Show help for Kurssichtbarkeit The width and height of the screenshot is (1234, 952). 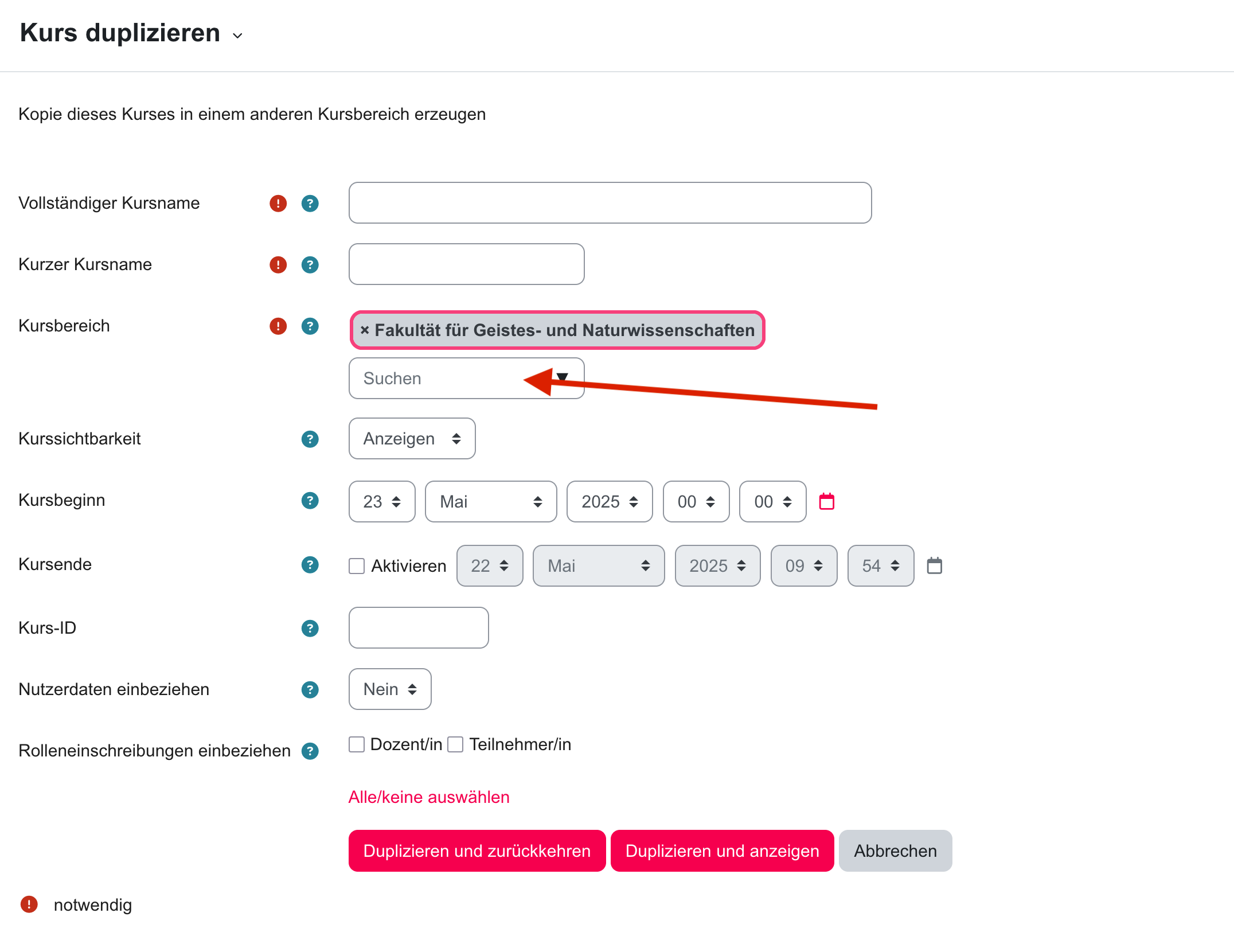tap(310, 439)
